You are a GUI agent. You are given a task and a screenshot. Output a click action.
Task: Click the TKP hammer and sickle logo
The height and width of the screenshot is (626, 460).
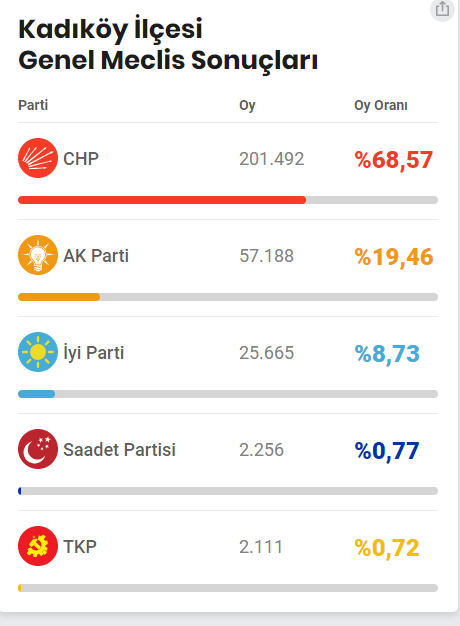(38, 546)
